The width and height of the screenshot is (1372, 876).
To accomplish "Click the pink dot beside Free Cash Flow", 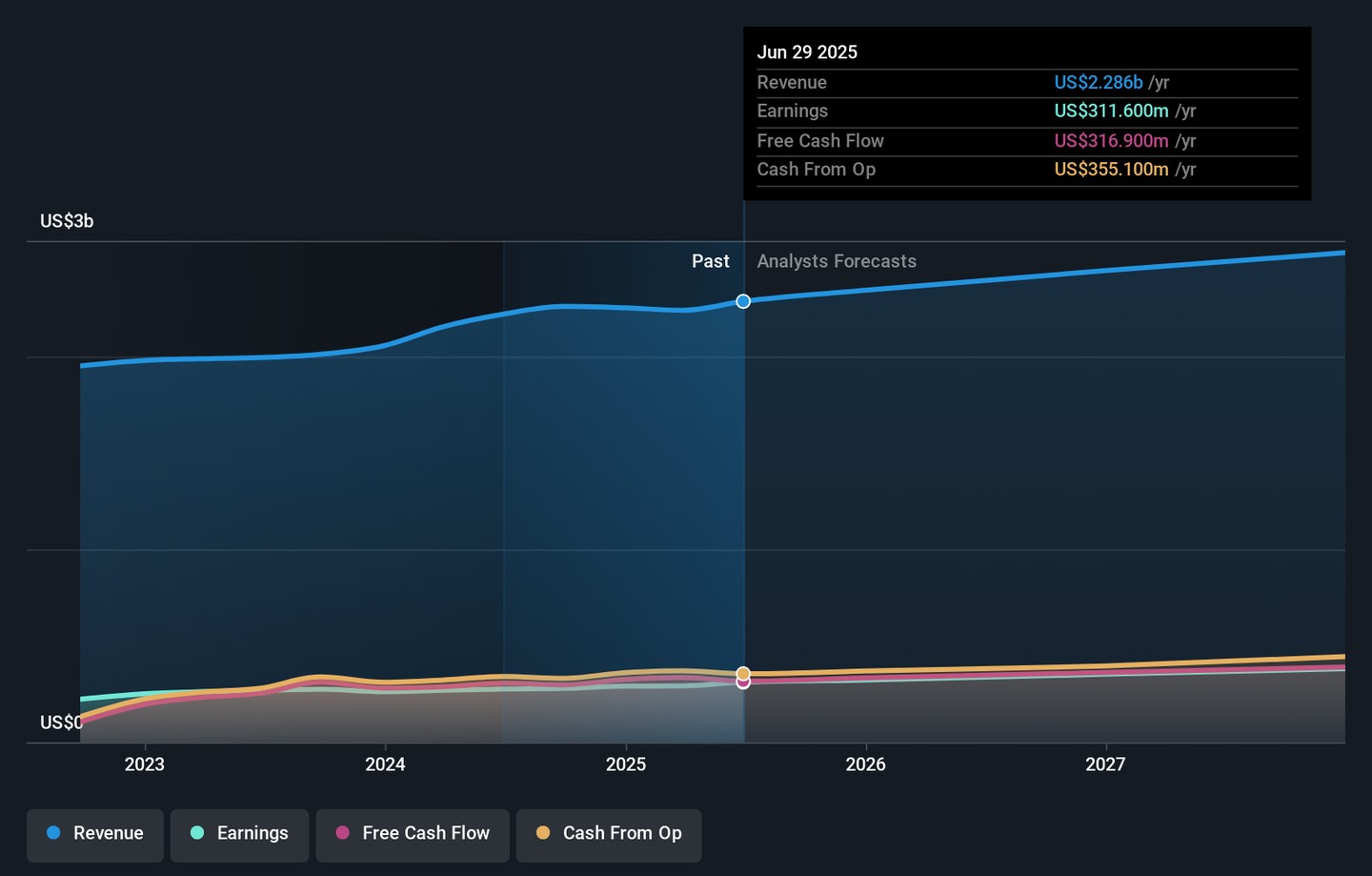I will (x=342, y=833).
